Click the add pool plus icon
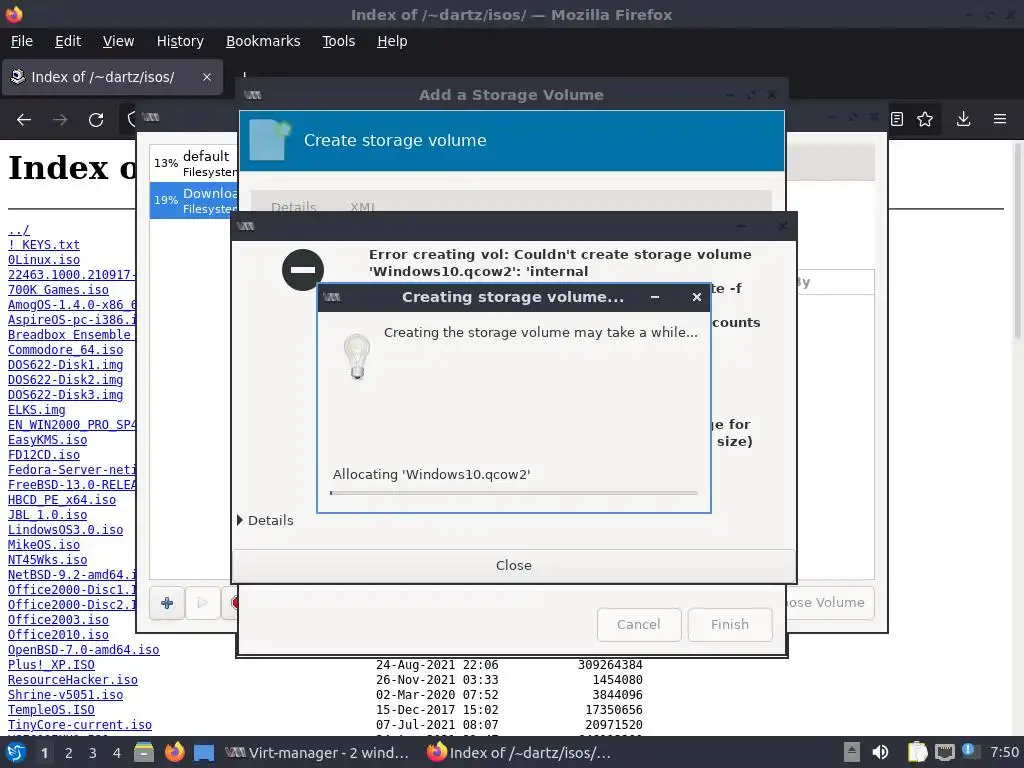1024x768 pixels. pos(167,603)
